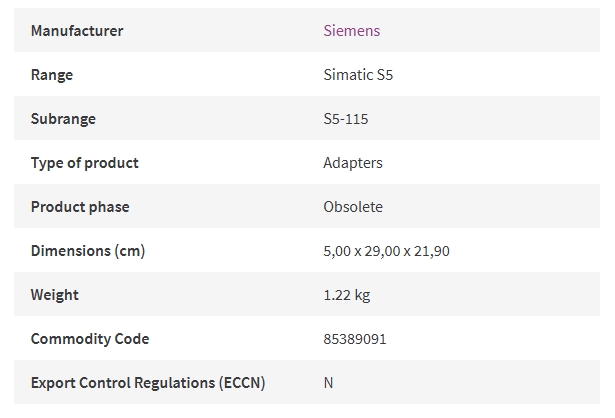Select the commodity code 85389091
Viewport: 615px width, 418px height.
click(355, 339)
